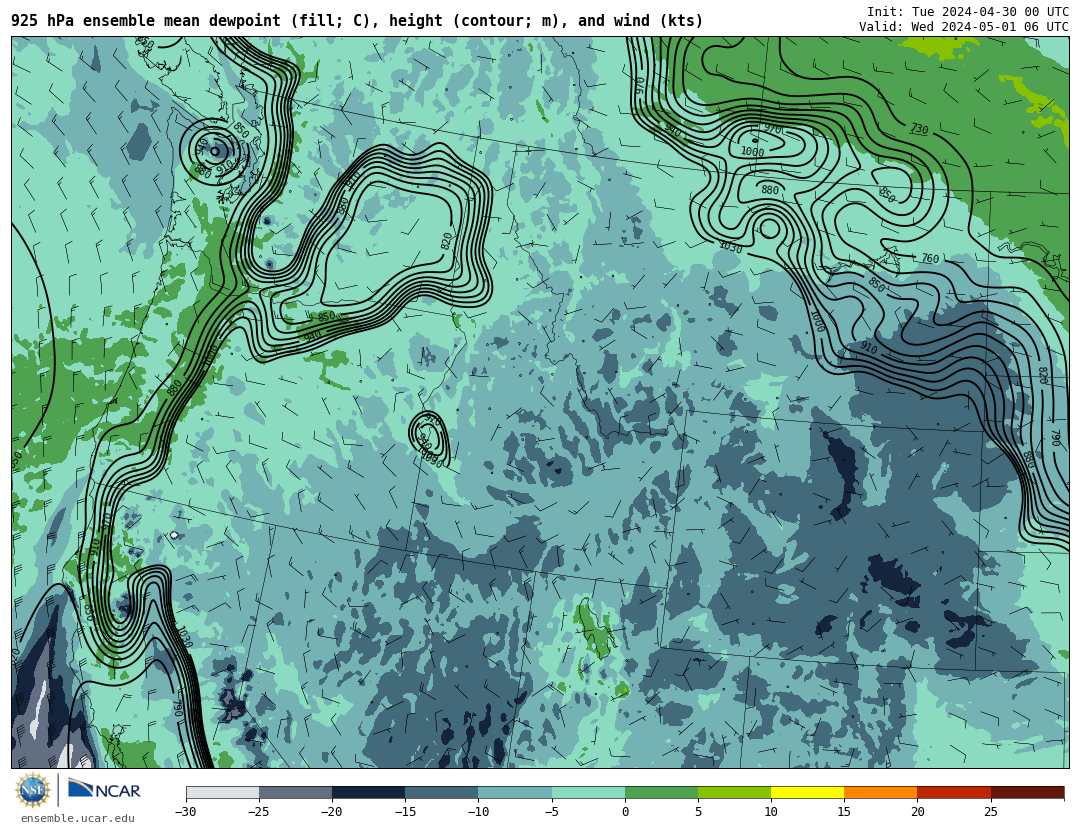Click the '20' colorbar tick label
This screenshot has height=831, width=1080.
coord(917,812)
